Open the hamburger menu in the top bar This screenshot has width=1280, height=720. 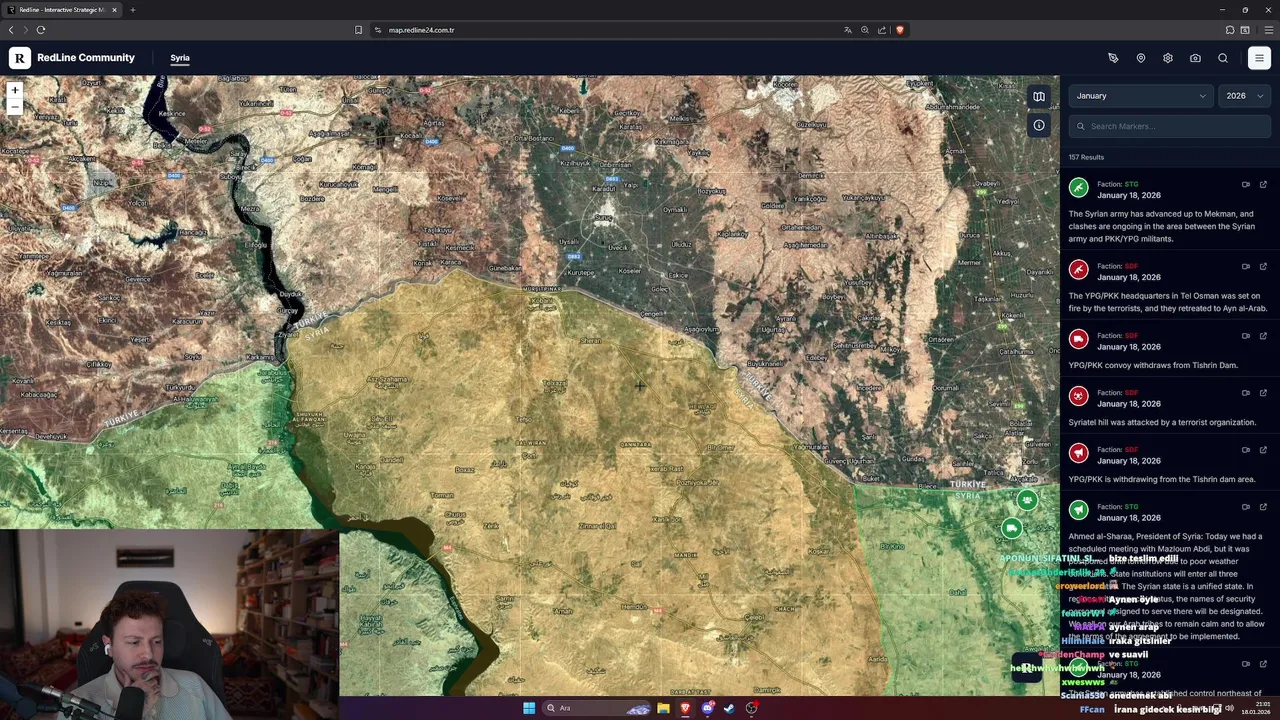pos(1259,58)
